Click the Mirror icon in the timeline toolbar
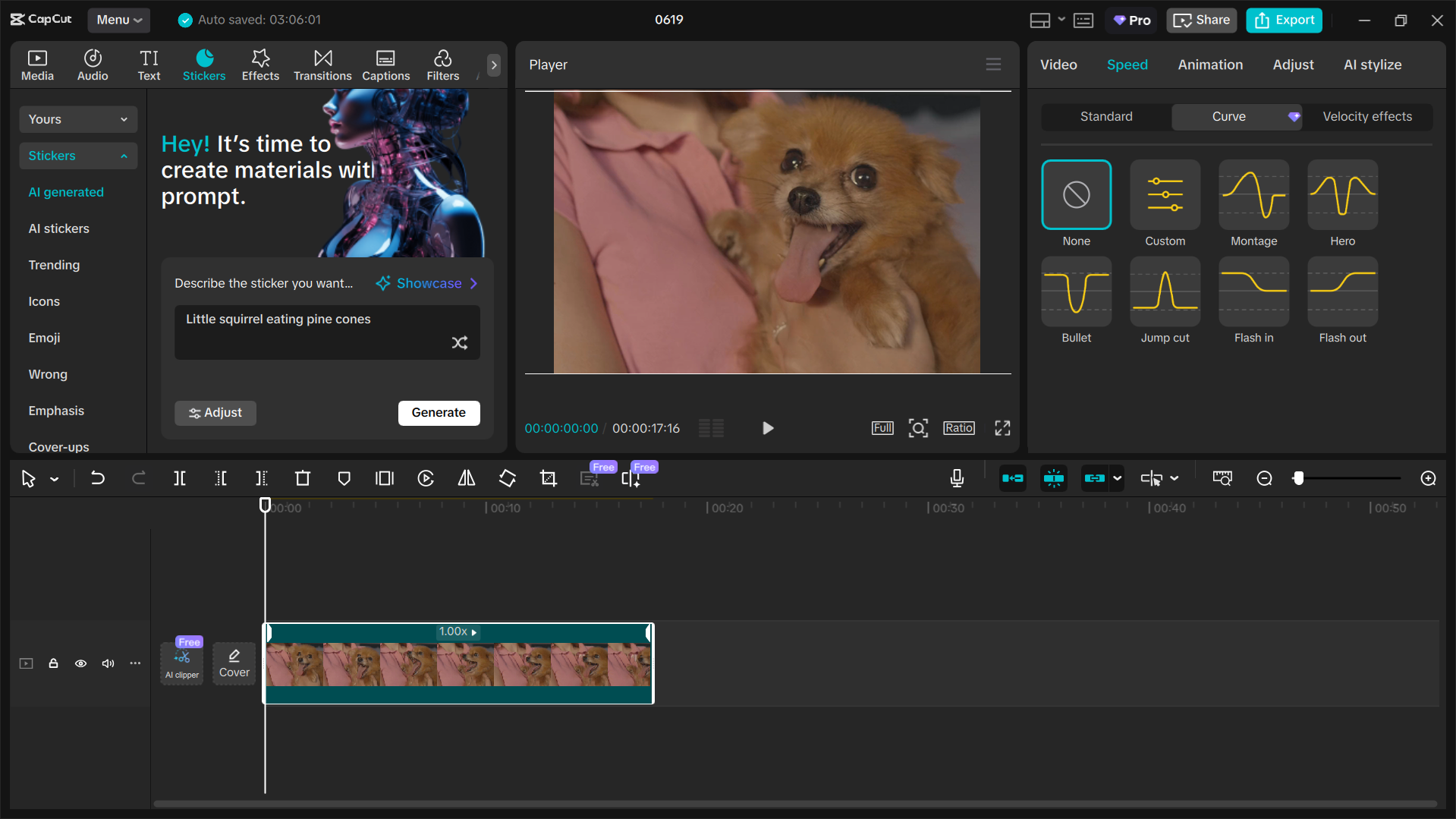Image resolution: width=1456 pixels, height=819 pixels. pos(466,478)
